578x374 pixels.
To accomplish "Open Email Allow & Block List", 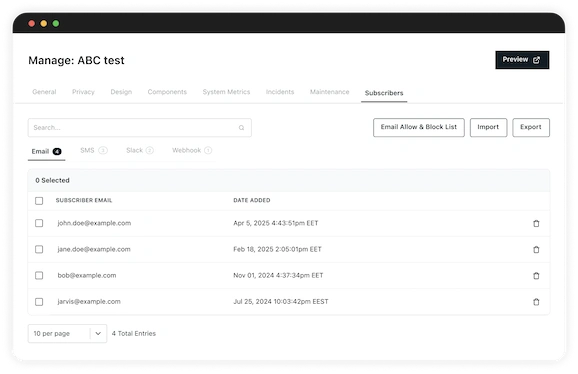I will pyautogui.click(x=419, y=127).
